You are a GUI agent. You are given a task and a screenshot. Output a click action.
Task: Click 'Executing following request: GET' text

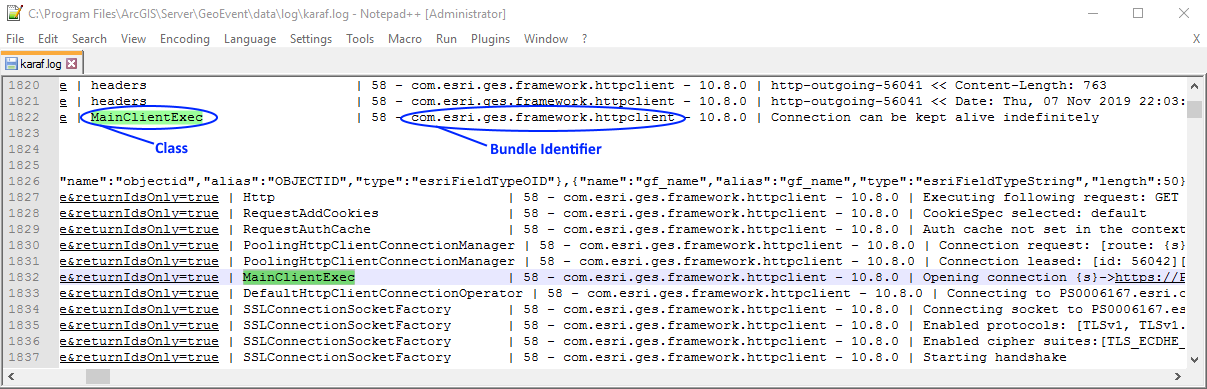pos(1051,197)
